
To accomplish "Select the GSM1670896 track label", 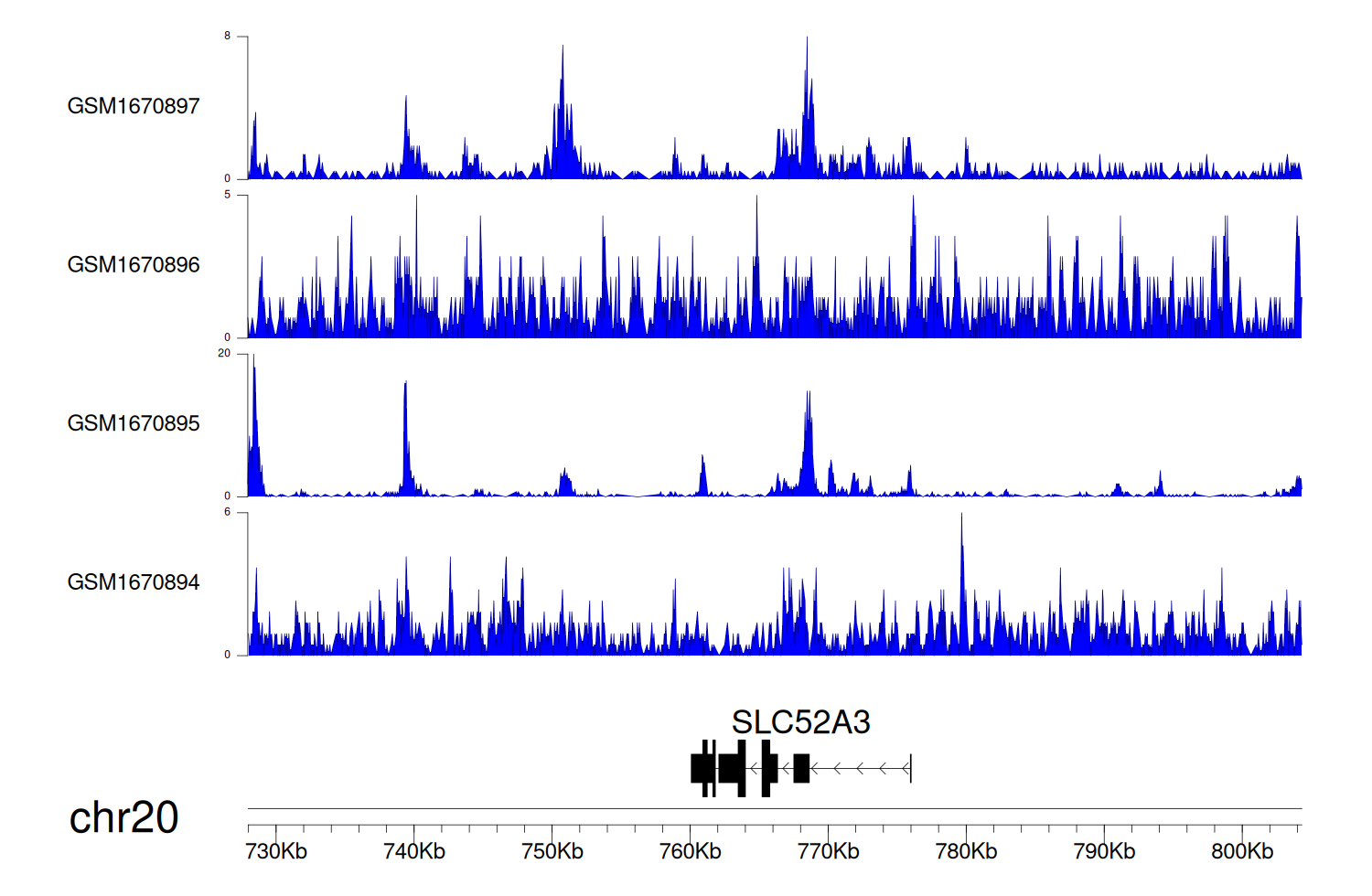I will coord(134,265).
